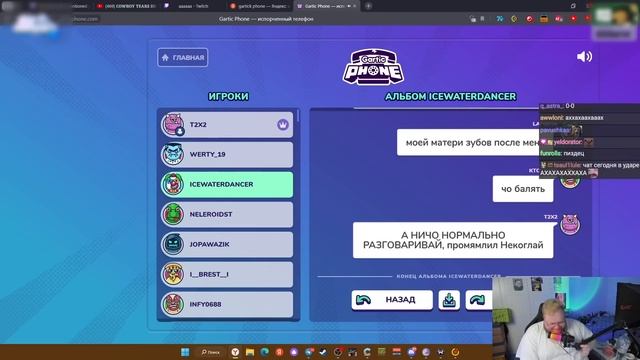Click the red circular browser extension icon
Image resolution: width=640 pixels, height=360 pixels.
(x=529, y=19)
